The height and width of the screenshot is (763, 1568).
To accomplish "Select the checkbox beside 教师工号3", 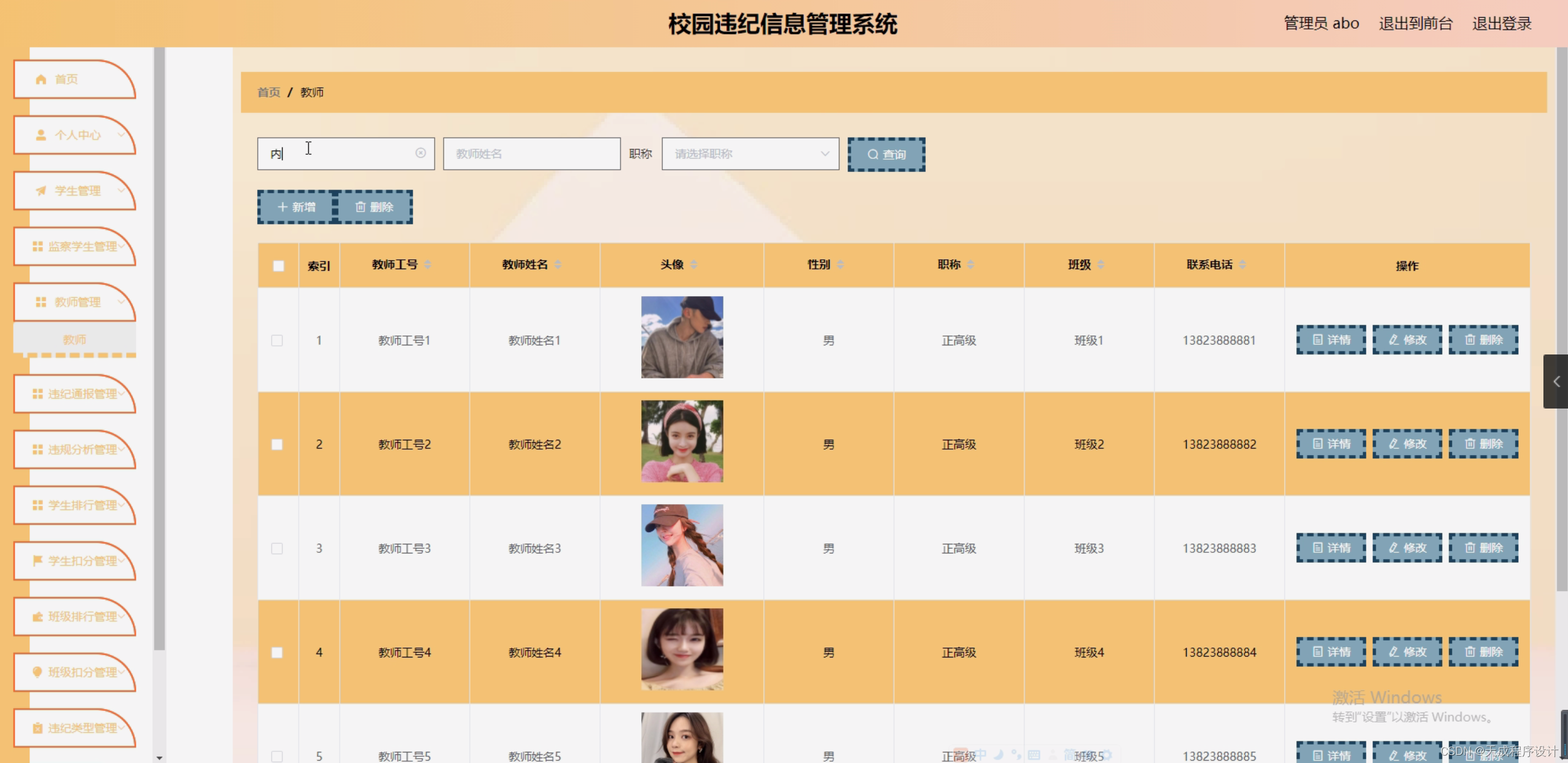I will click(x=278, y=549).
